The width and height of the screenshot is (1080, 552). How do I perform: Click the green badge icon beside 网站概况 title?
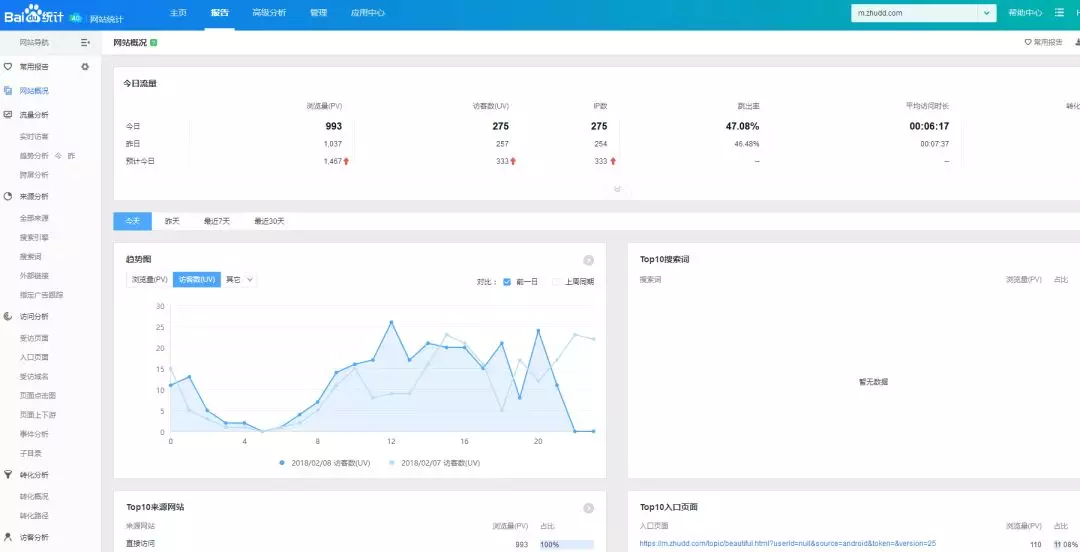(154, 43)
